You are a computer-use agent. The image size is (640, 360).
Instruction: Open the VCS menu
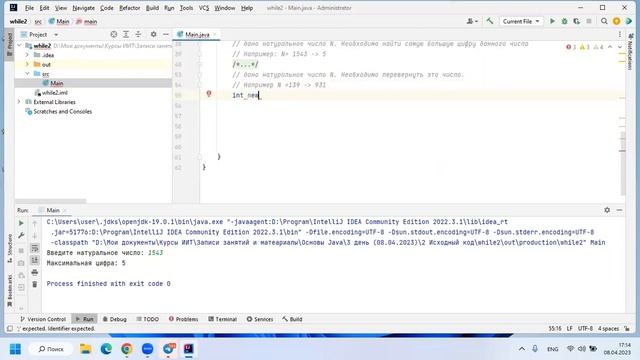[204, 8]
